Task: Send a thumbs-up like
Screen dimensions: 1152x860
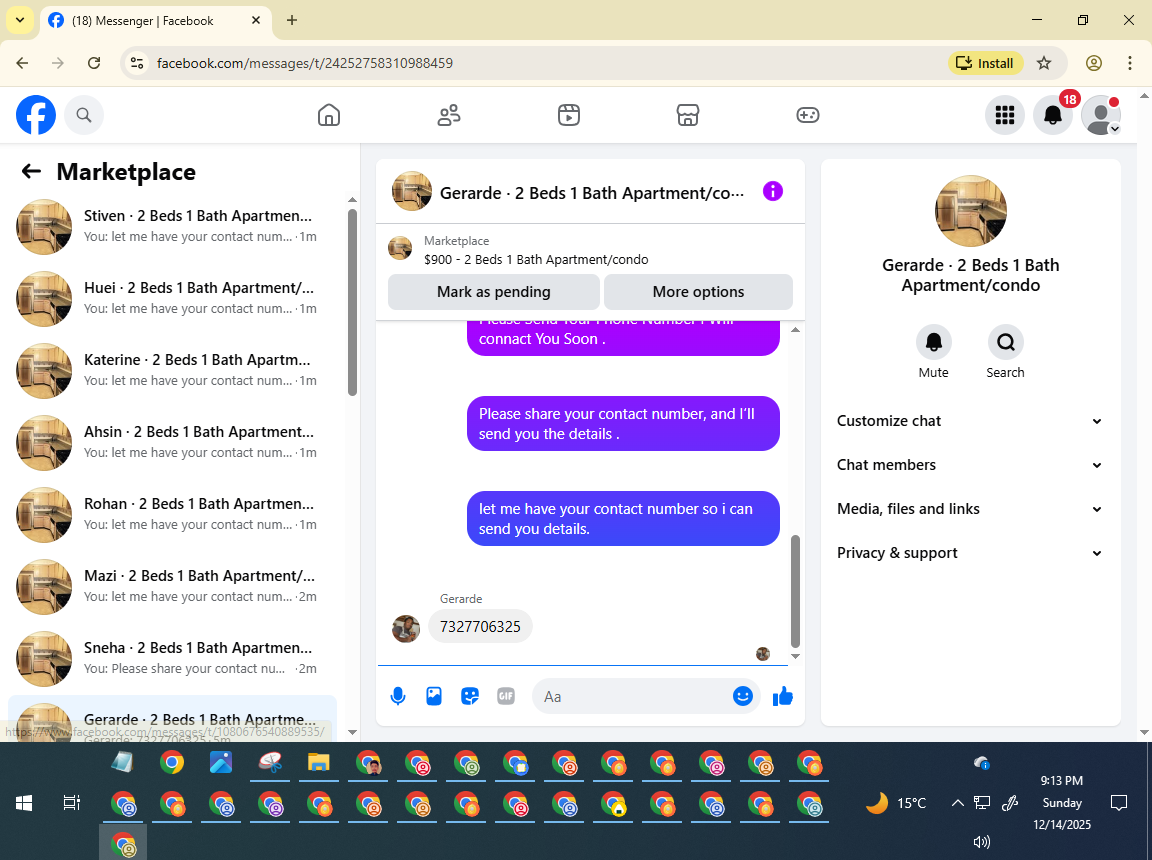Action: [783, 696]
